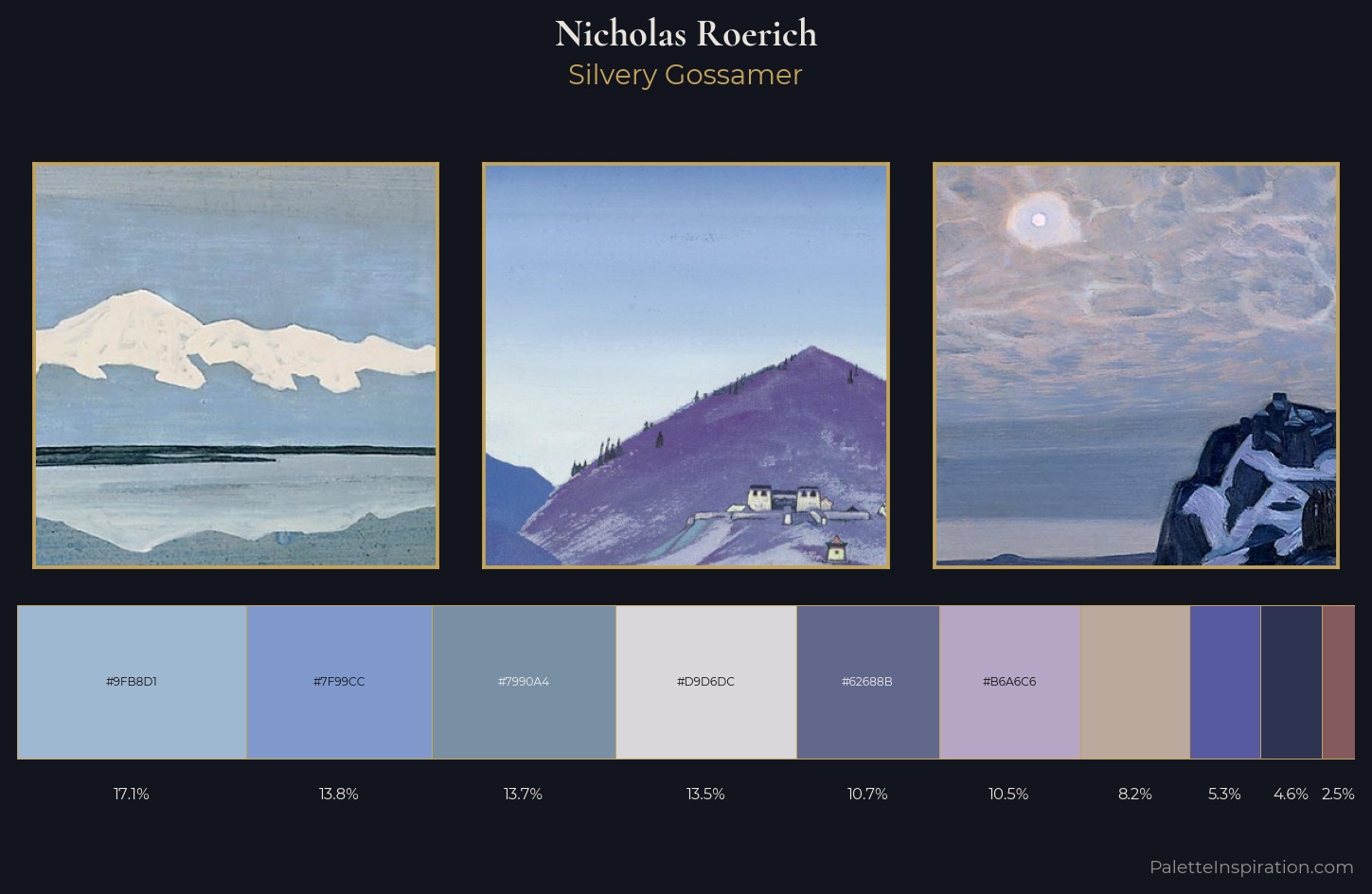Visit the PaletteInspiration.com link
The image size is (1372, 894).
pos(1252,867)
